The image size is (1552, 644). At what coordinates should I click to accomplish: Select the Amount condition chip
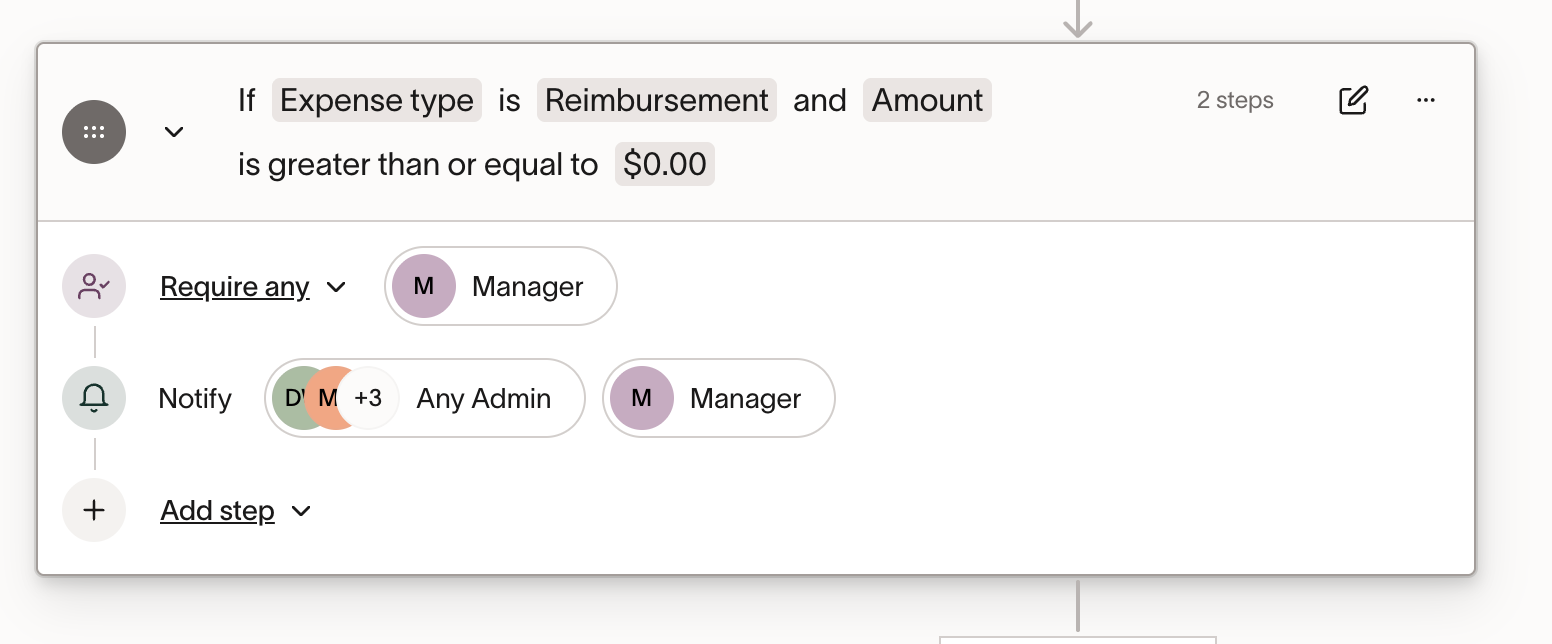[927, 100]
